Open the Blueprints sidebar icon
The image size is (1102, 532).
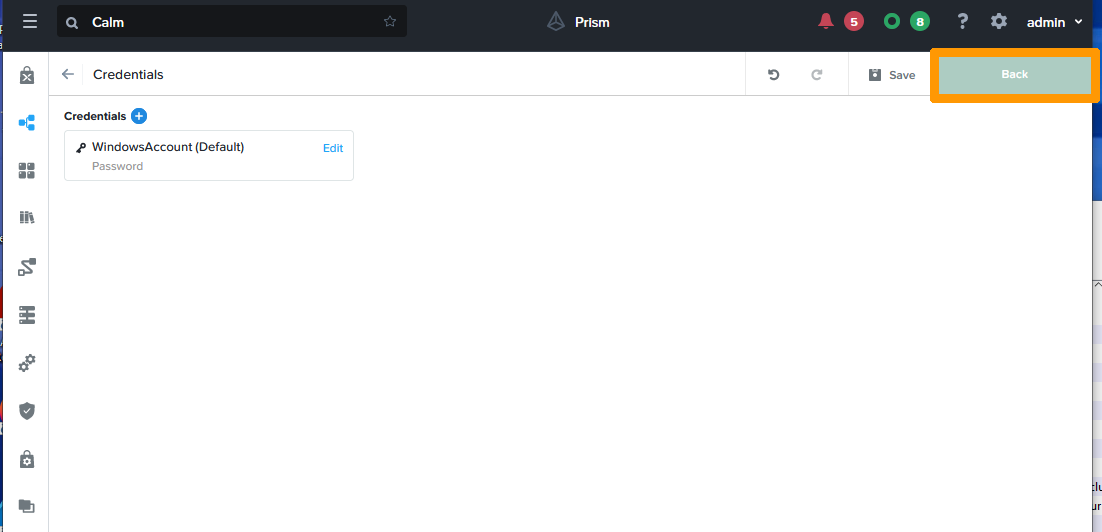pyautogui.click(x=27, y=123)
